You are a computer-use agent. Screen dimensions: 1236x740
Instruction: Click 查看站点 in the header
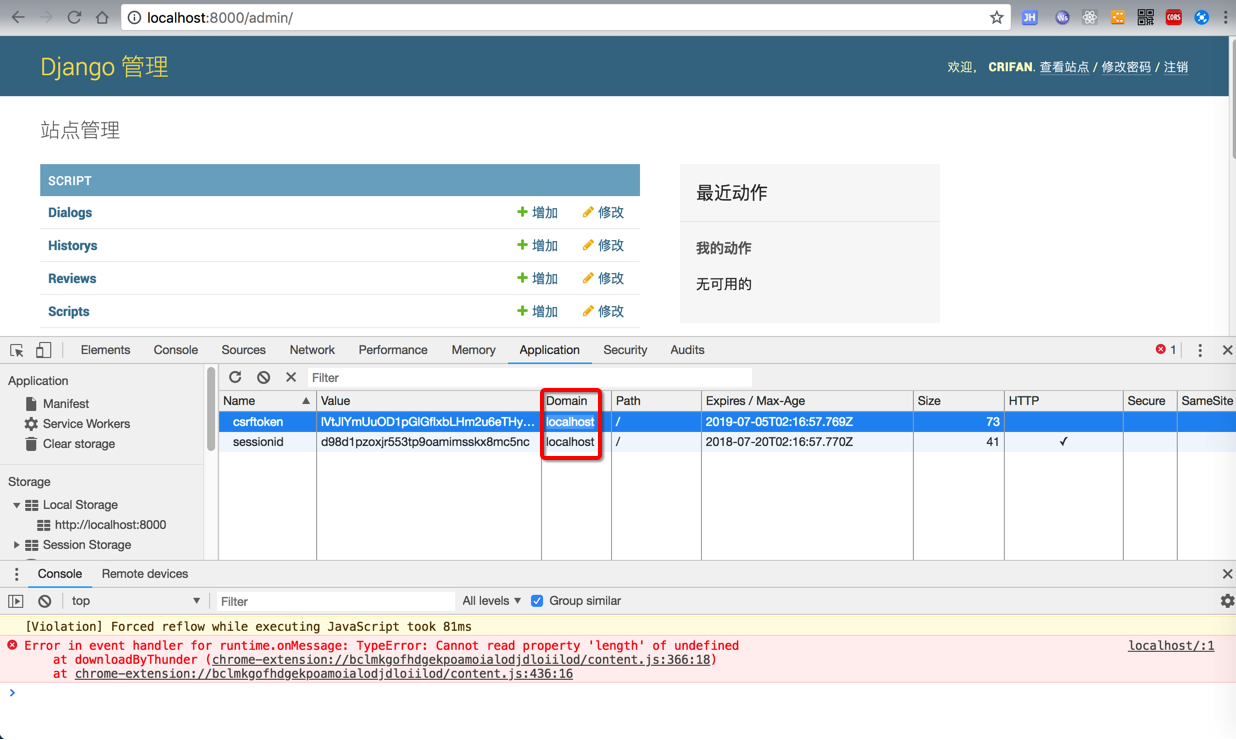1064,67
